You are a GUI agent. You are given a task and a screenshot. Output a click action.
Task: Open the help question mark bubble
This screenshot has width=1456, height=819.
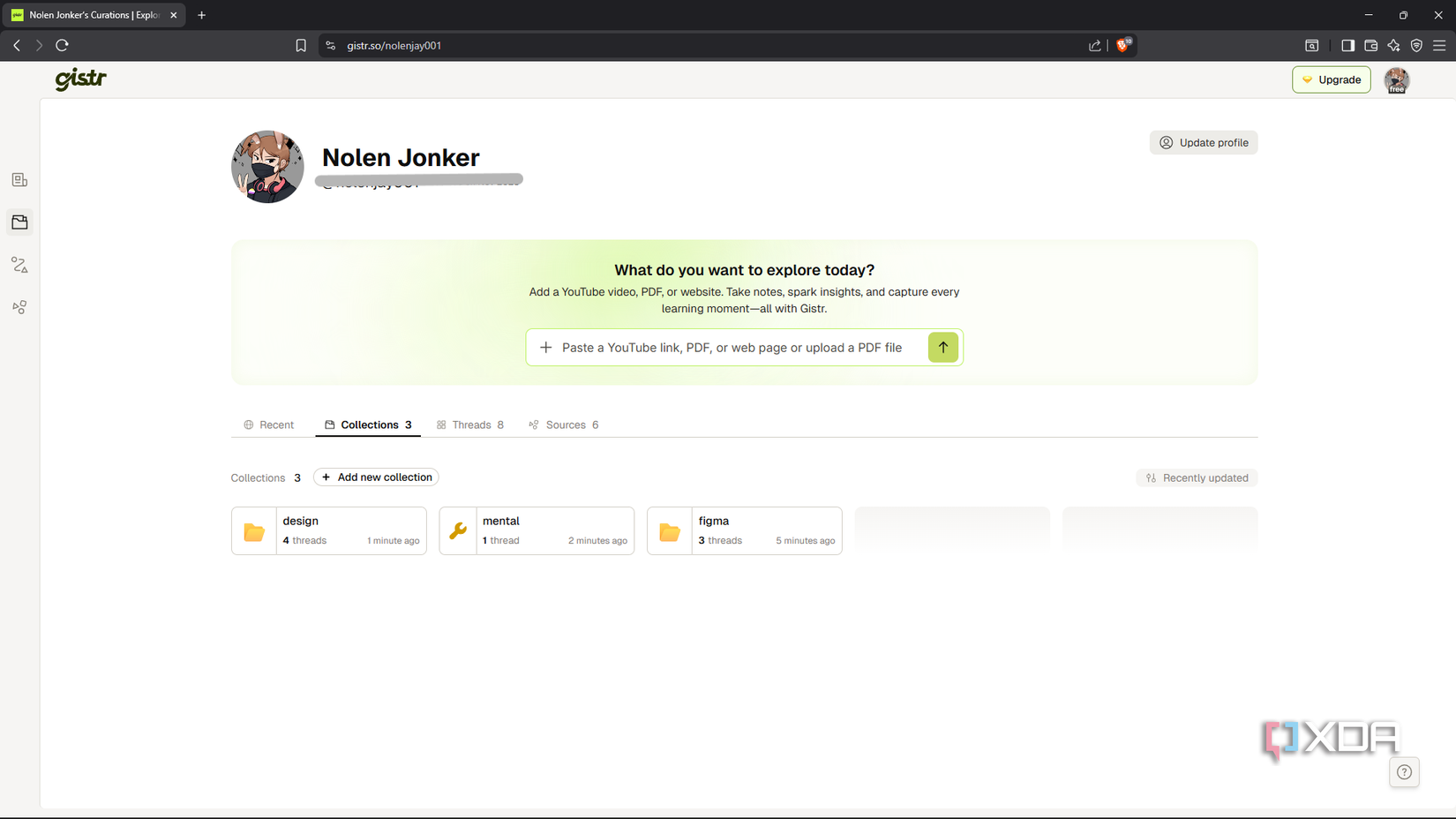(x=1404, y=772)
